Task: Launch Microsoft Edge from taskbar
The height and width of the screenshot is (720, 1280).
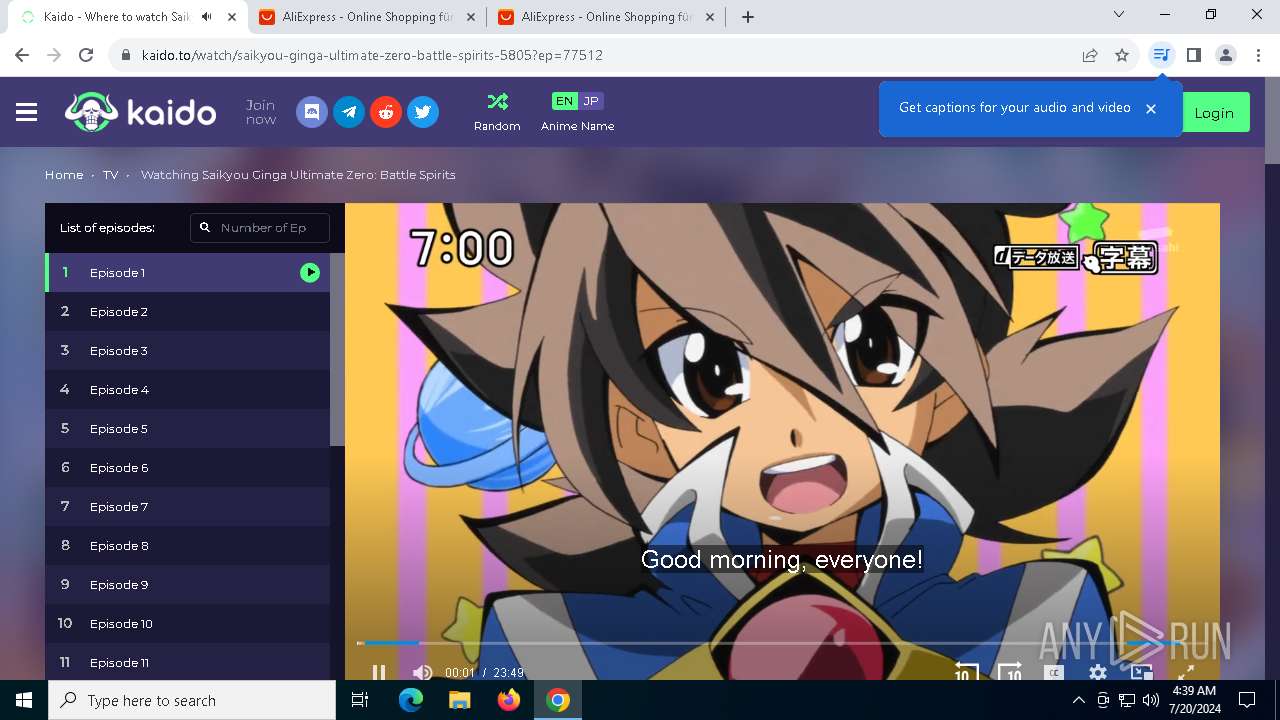Action: (411, 700)
